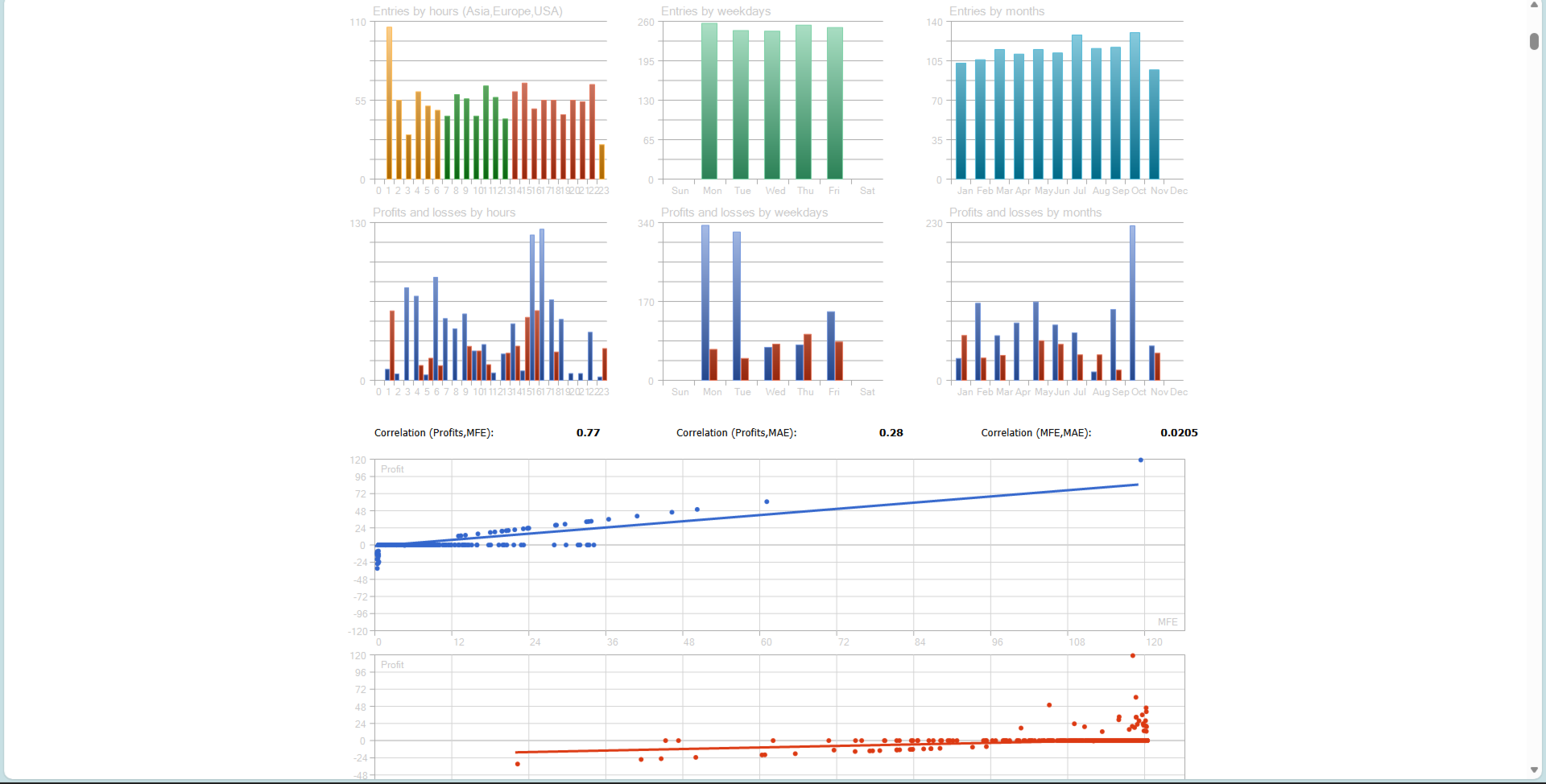Click Monday bar in Entries by weekdays
Viewport: 1546px width, 784px height.
pyautogui.click(x=709, y=101)
